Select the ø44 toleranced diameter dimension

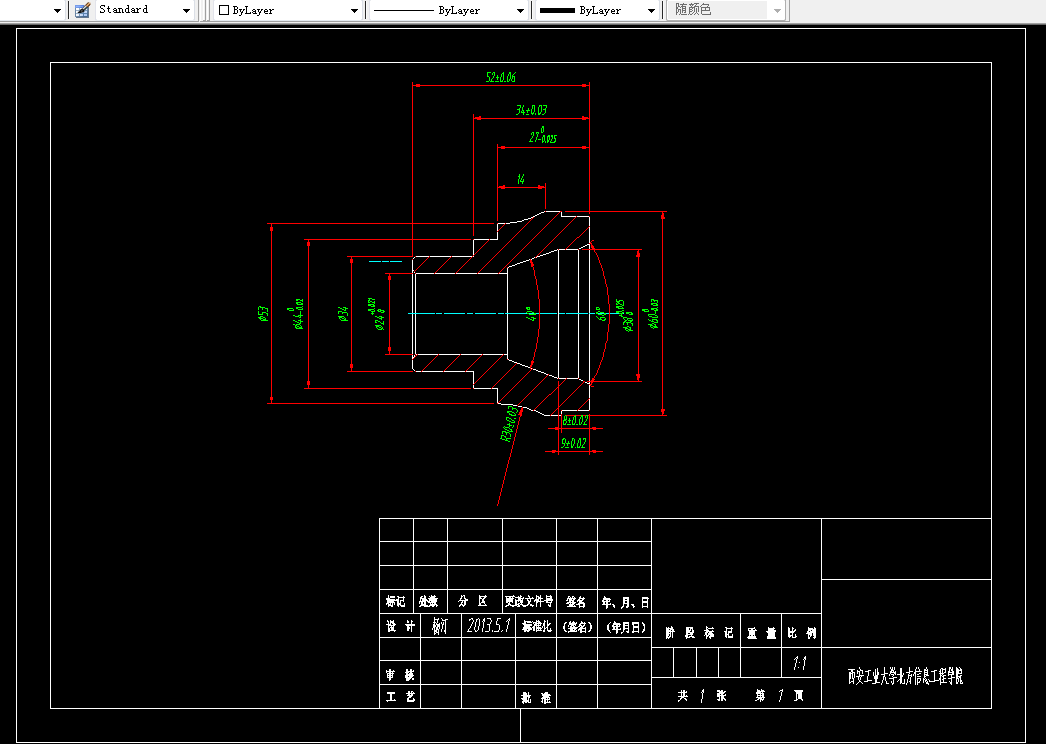point(296,314)
